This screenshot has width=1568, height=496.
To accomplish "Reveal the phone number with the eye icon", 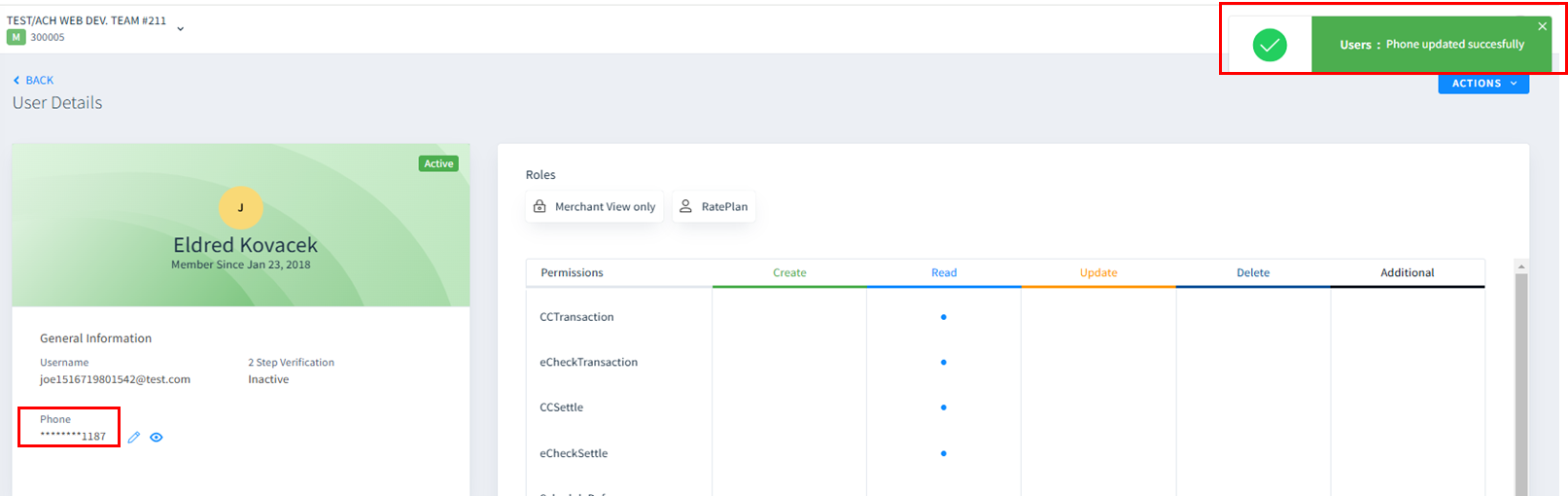I will (x=157, y=438).
